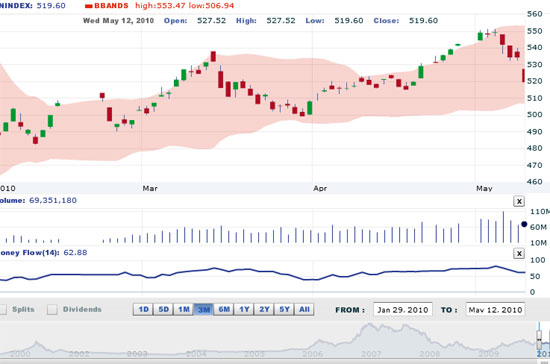Click the 2004 label in overview timeline
Viewport: 550px width, 364px height.
(196, 353)
